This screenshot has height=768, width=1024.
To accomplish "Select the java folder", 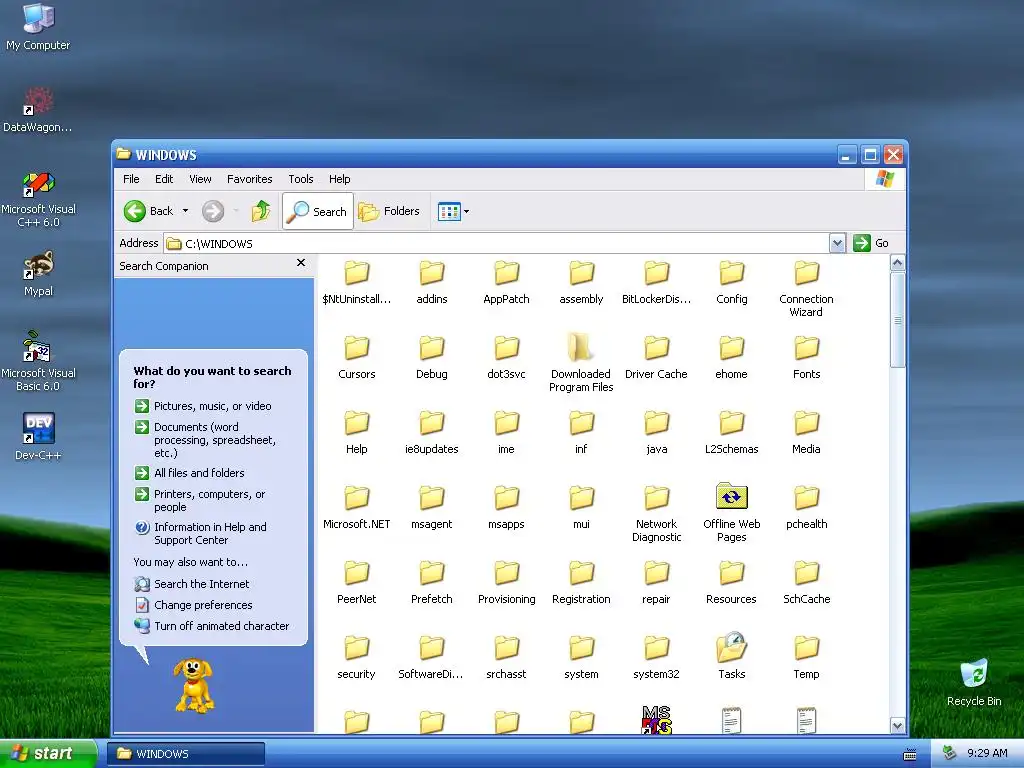I will click(x=656, y=433).
